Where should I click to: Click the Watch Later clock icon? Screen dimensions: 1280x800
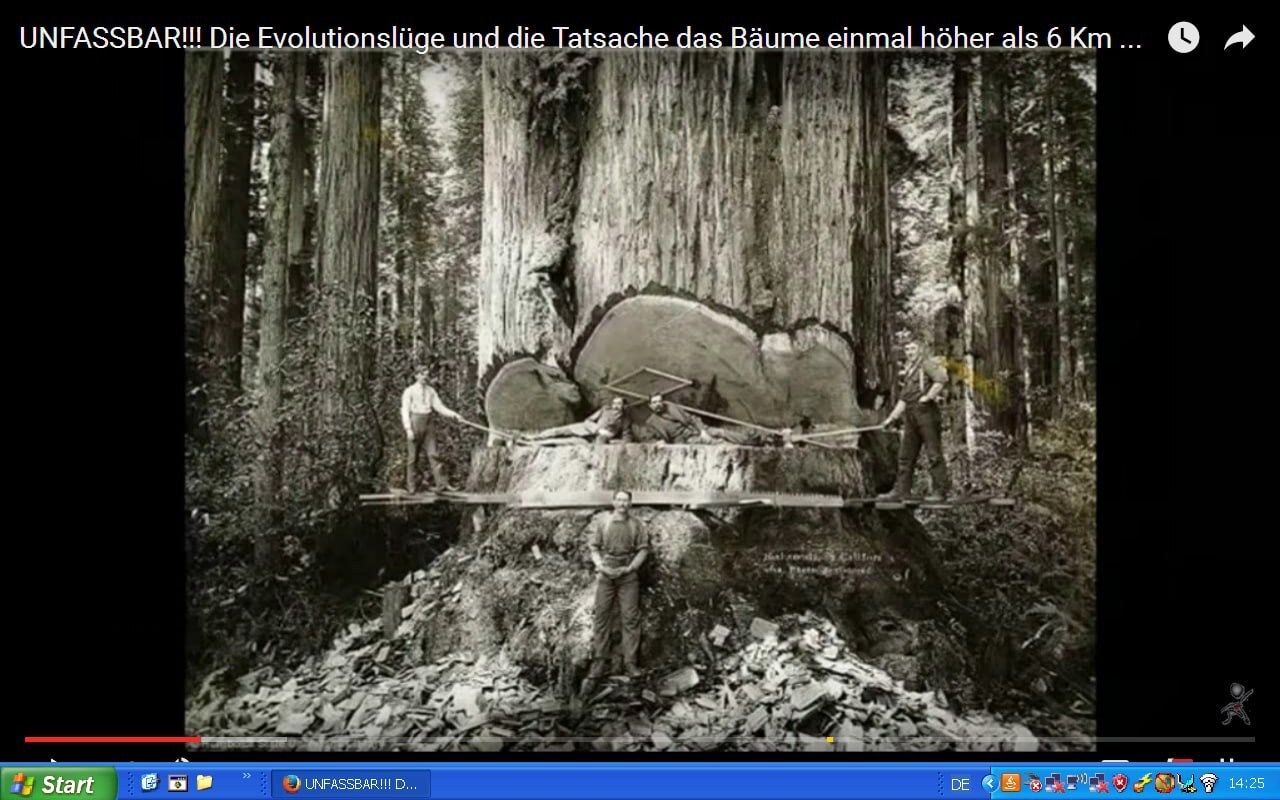1183,38
